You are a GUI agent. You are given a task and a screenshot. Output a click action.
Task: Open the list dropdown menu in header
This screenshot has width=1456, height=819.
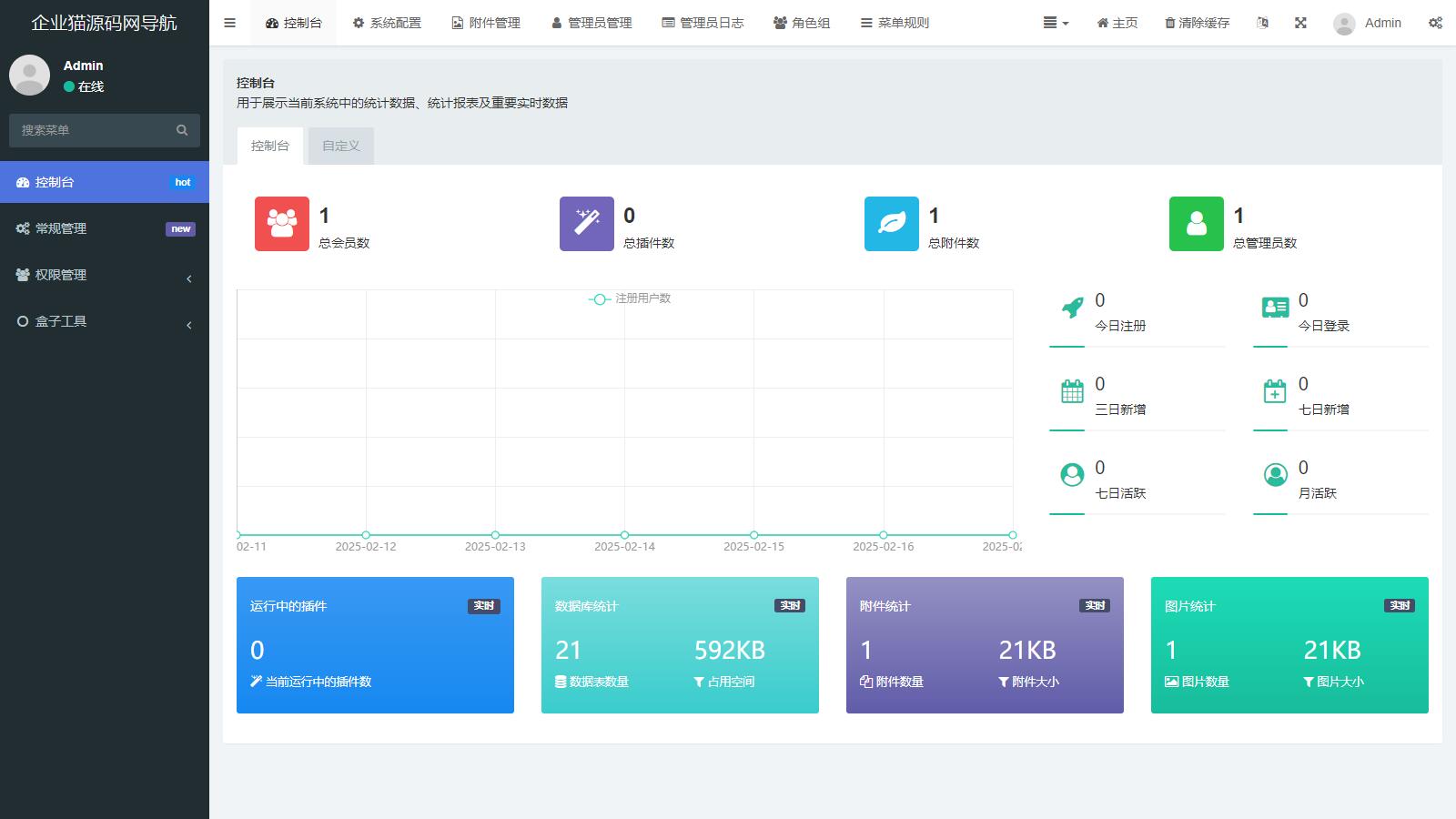coord(1056,23)
